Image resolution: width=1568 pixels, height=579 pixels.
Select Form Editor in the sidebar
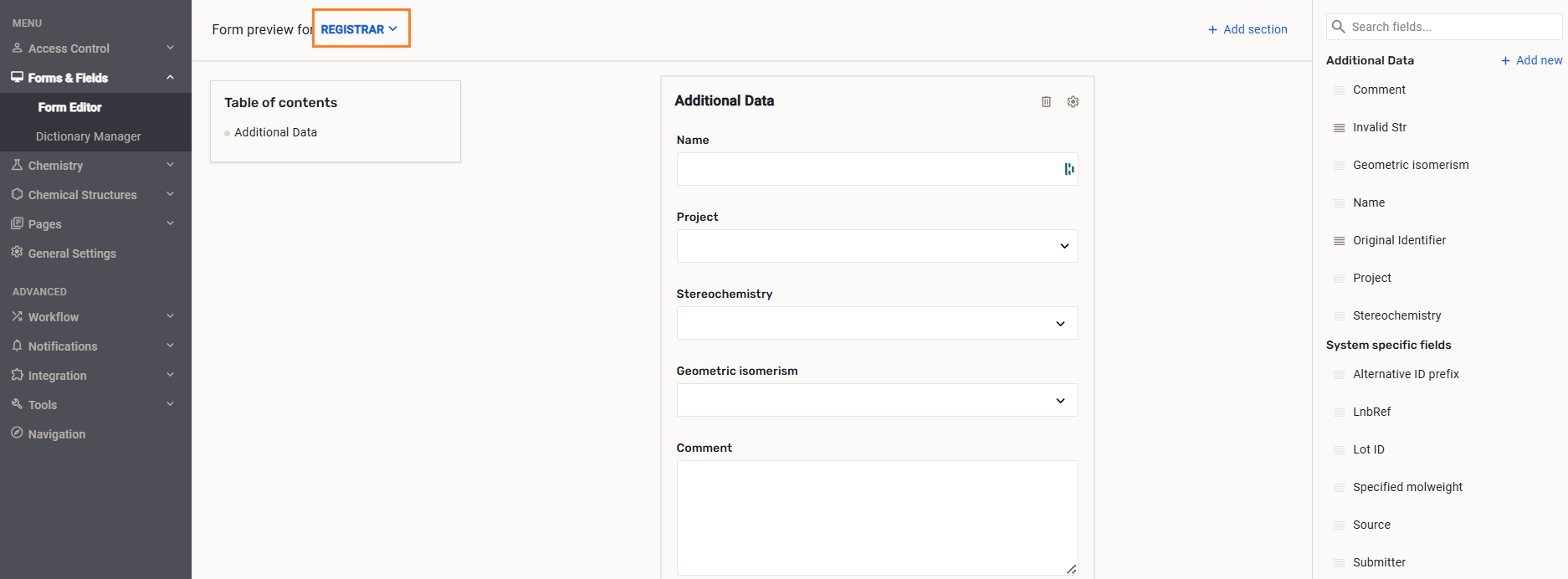tap(69, 107)
